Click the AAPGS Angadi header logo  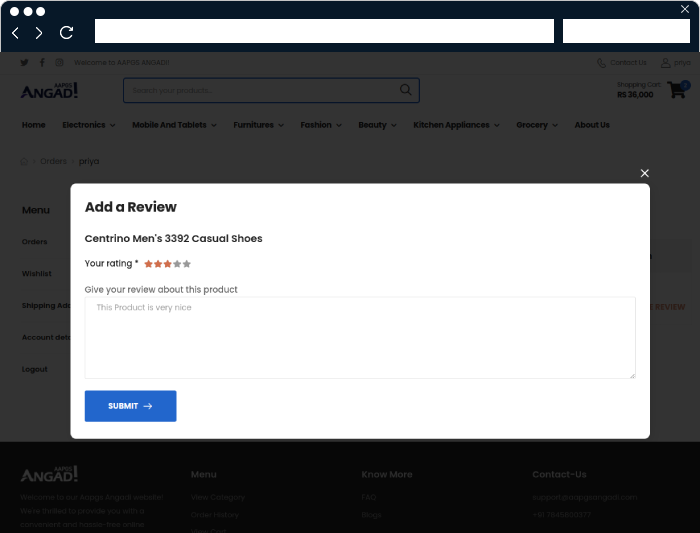point(49,91)
